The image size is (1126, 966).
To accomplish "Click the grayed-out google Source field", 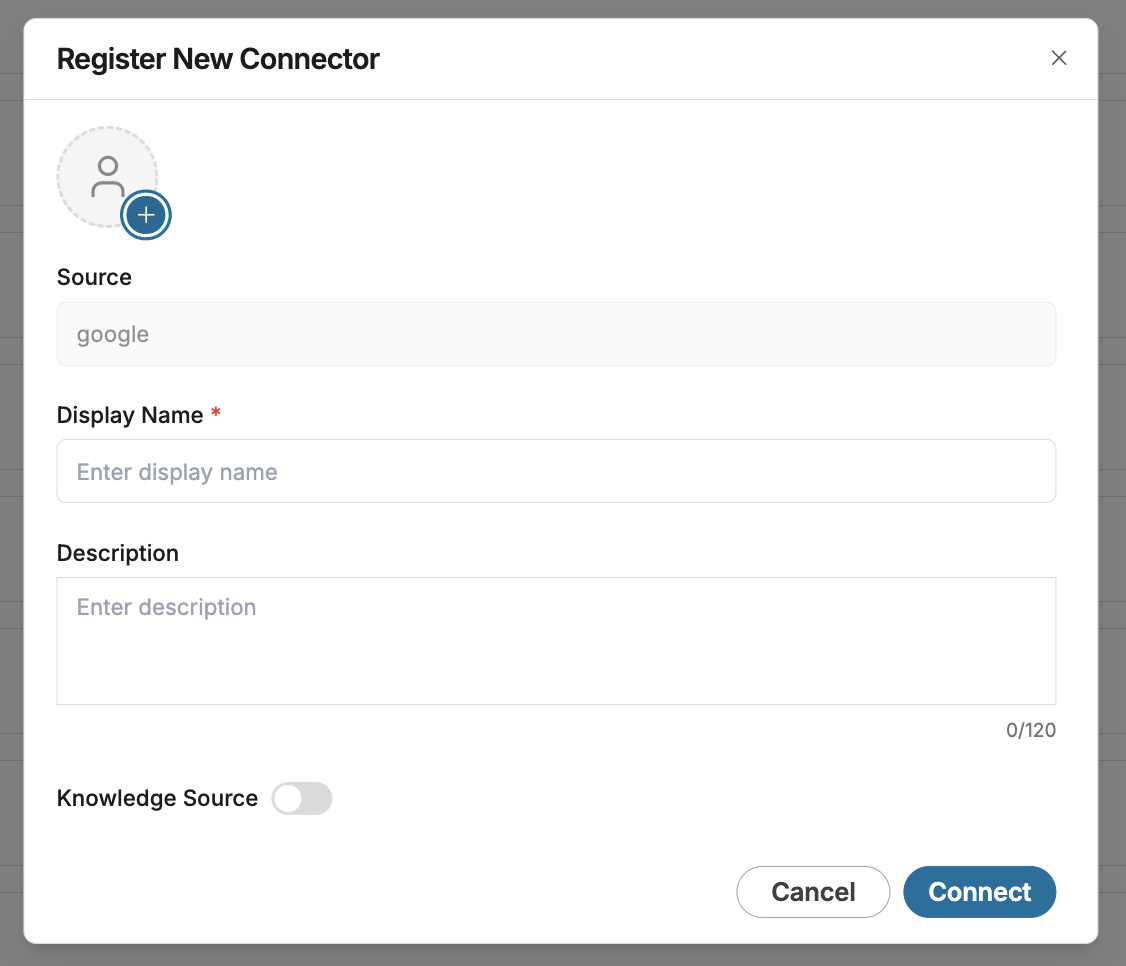I will (556, 334).
